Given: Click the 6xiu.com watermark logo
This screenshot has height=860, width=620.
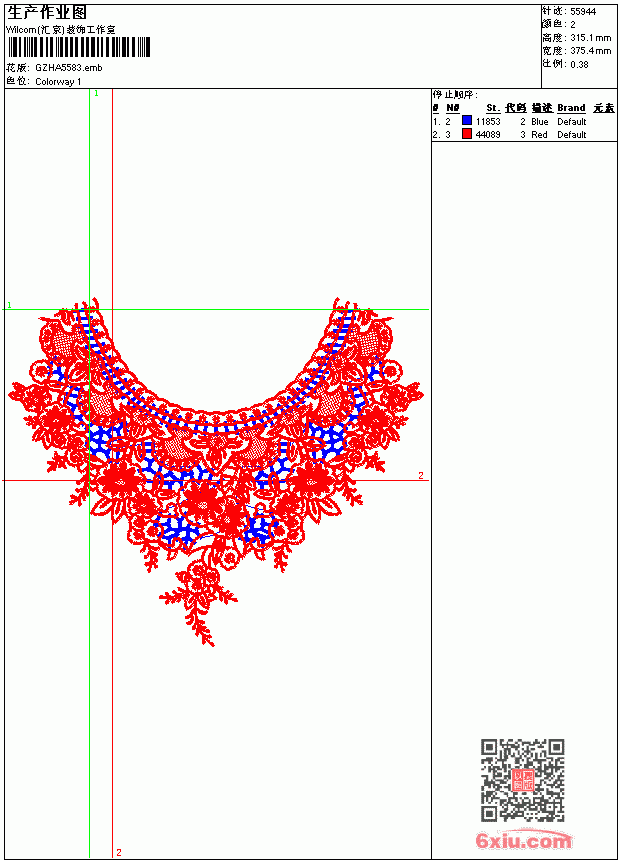Looking at the screenshot, I should 523,840.
